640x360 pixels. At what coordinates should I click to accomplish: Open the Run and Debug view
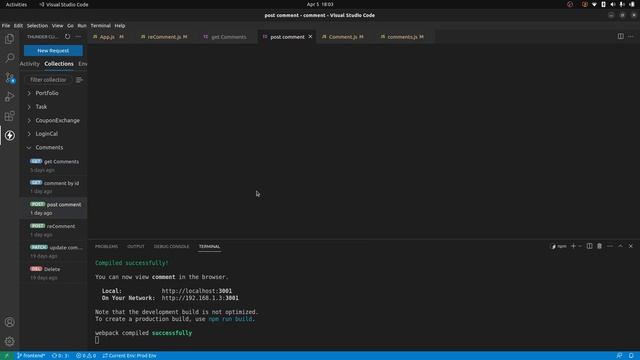tap(9, 97)
